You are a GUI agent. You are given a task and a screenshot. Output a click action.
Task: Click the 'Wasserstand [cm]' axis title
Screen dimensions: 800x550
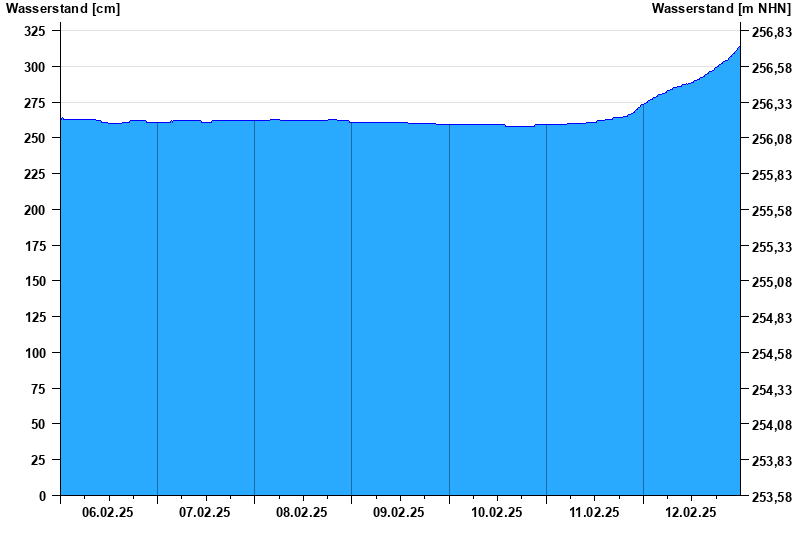(x=63, y=9)
